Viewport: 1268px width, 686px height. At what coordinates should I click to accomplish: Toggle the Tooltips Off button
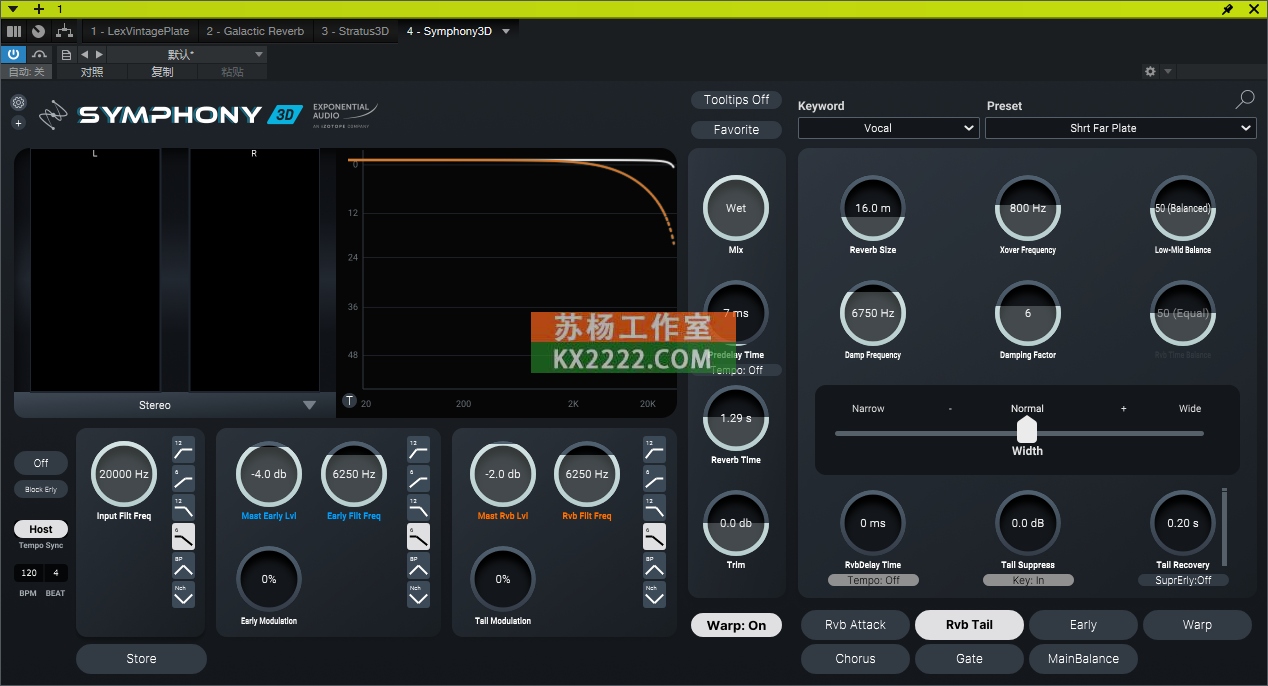coord(737,100)
